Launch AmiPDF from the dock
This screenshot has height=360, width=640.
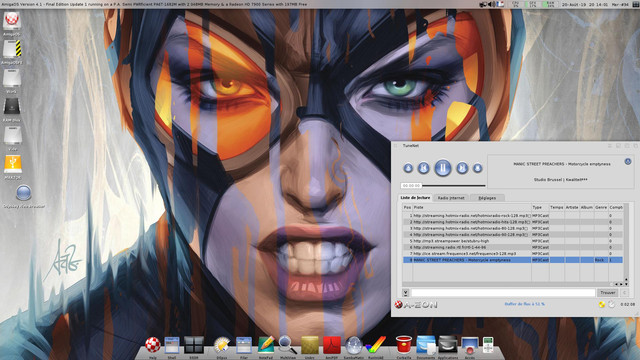point(332,345)
